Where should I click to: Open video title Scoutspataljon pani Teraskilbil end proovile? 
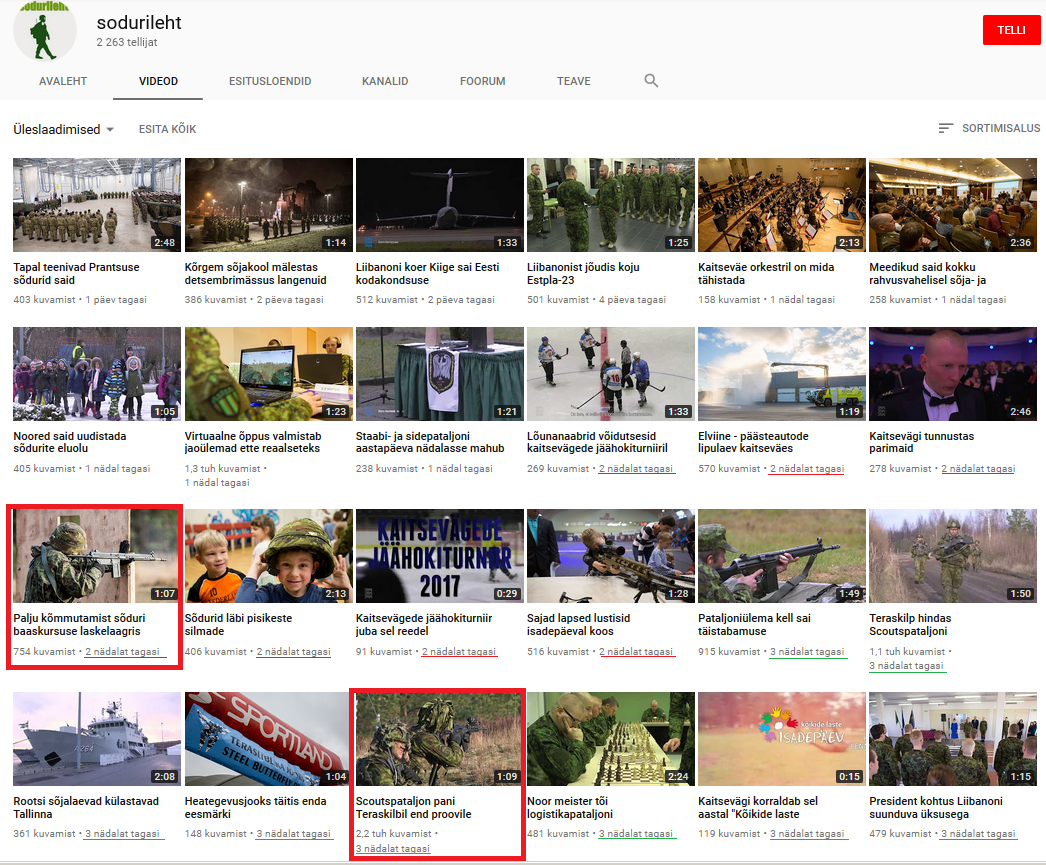[413, 807]
